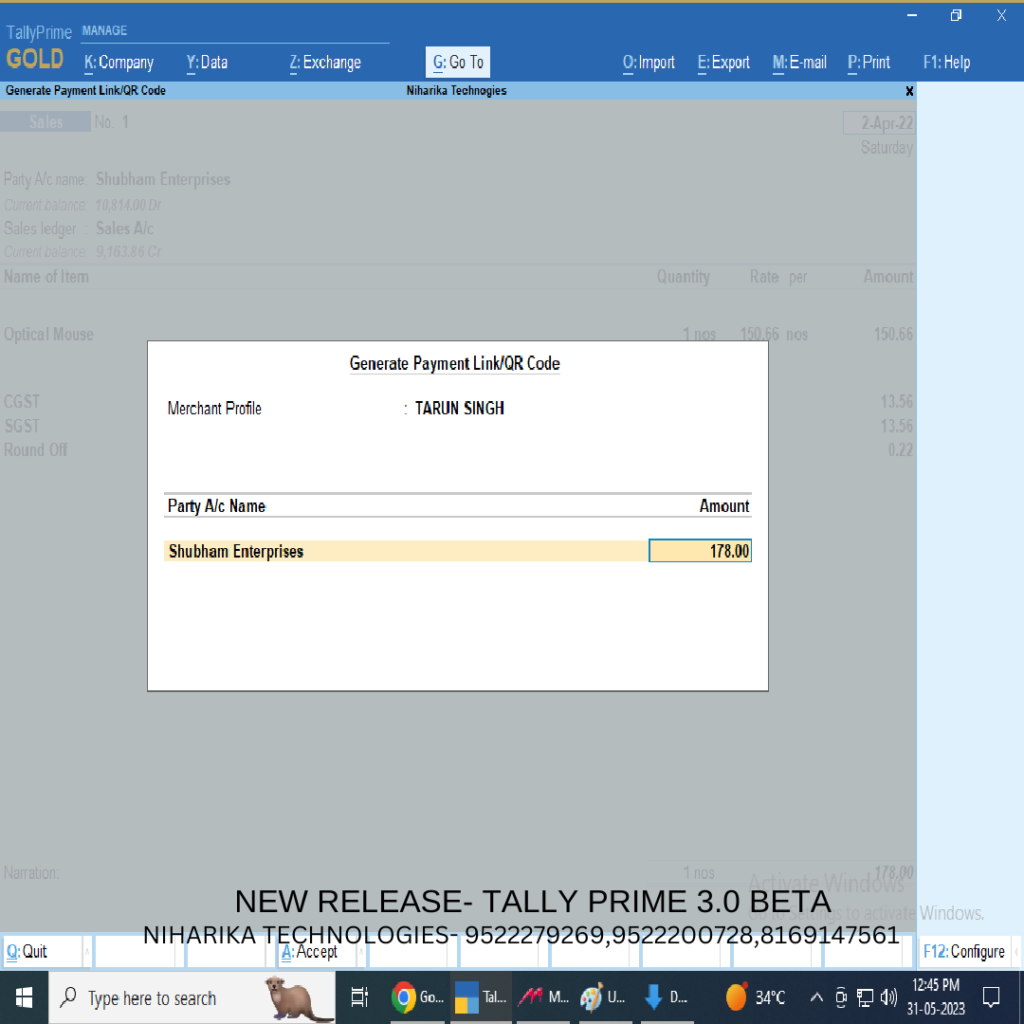This screenshot has width=1024, height=1024.
Task: Click the Niharika Technogies company title
Action: tap(456, 91)
